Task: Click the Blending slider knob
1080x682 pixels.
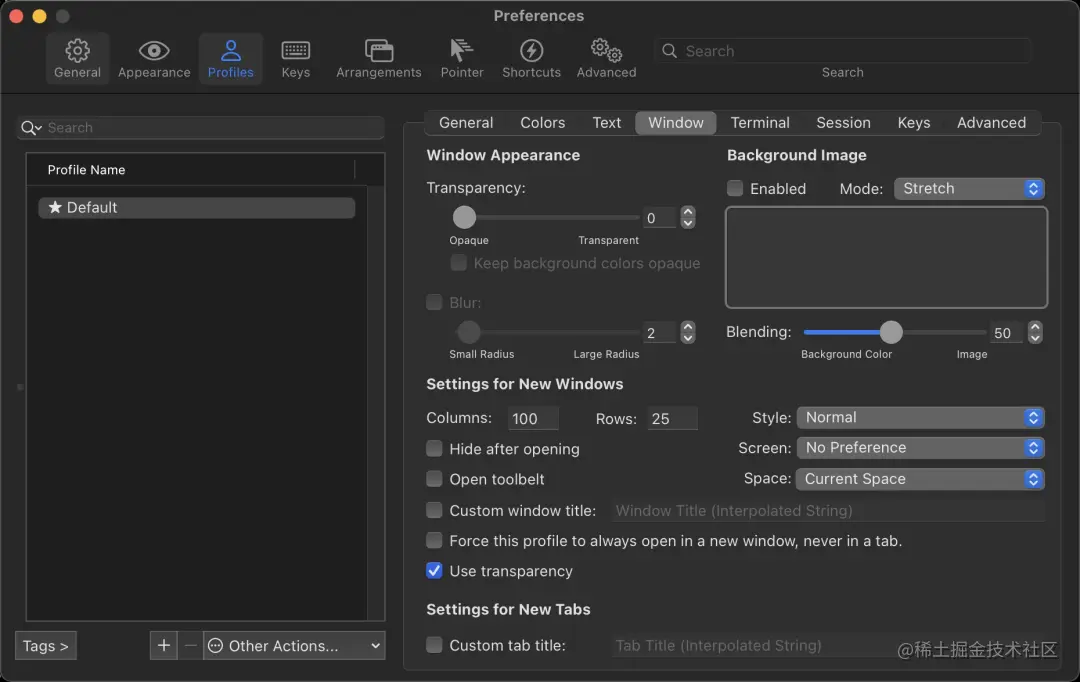Action: 891,332
